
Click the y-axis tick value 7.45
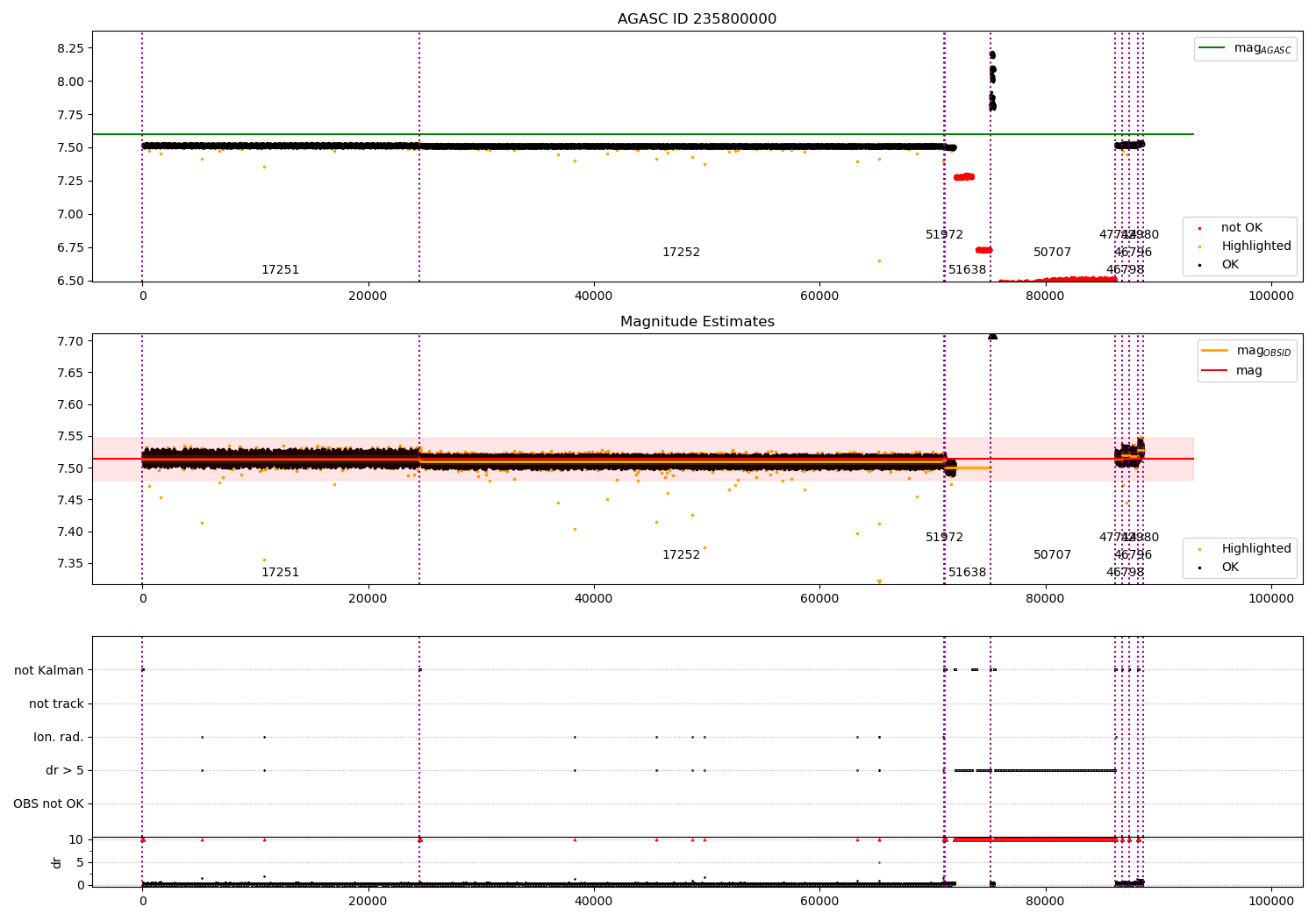[69, 500]
